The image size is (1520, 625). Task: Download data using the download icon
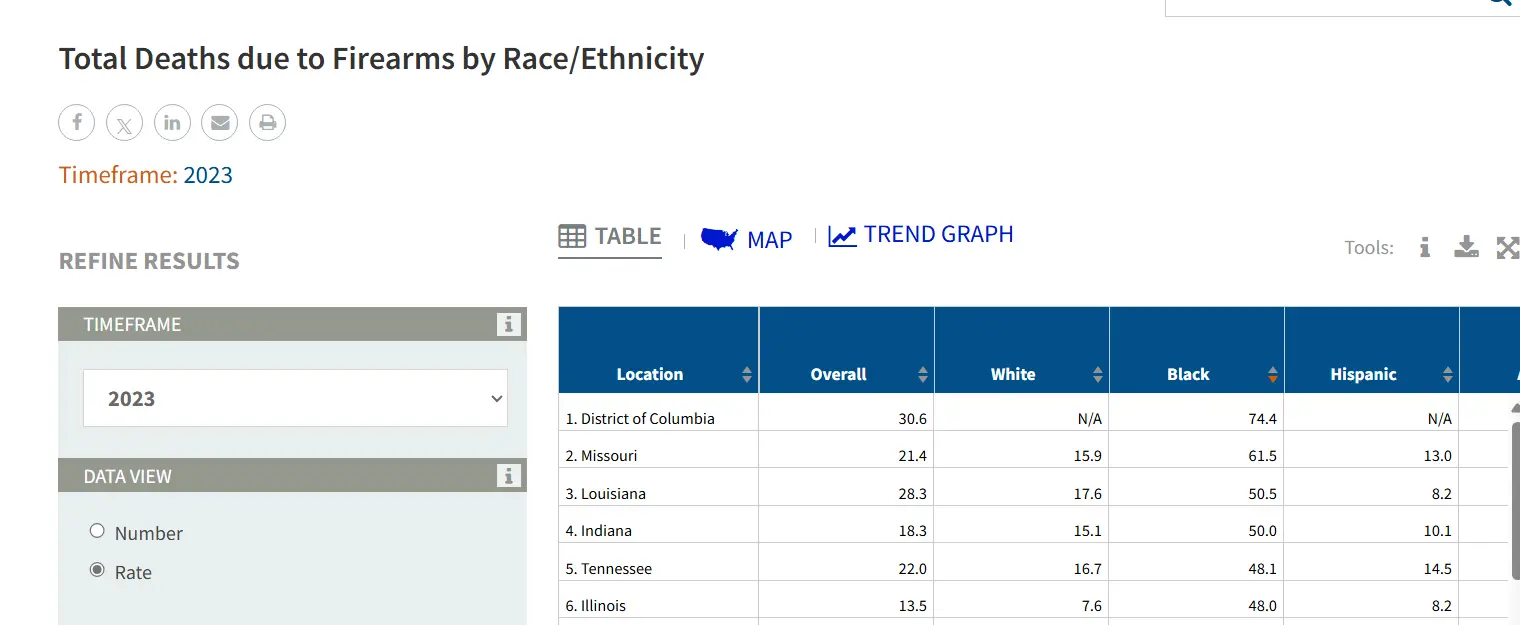1466,247
